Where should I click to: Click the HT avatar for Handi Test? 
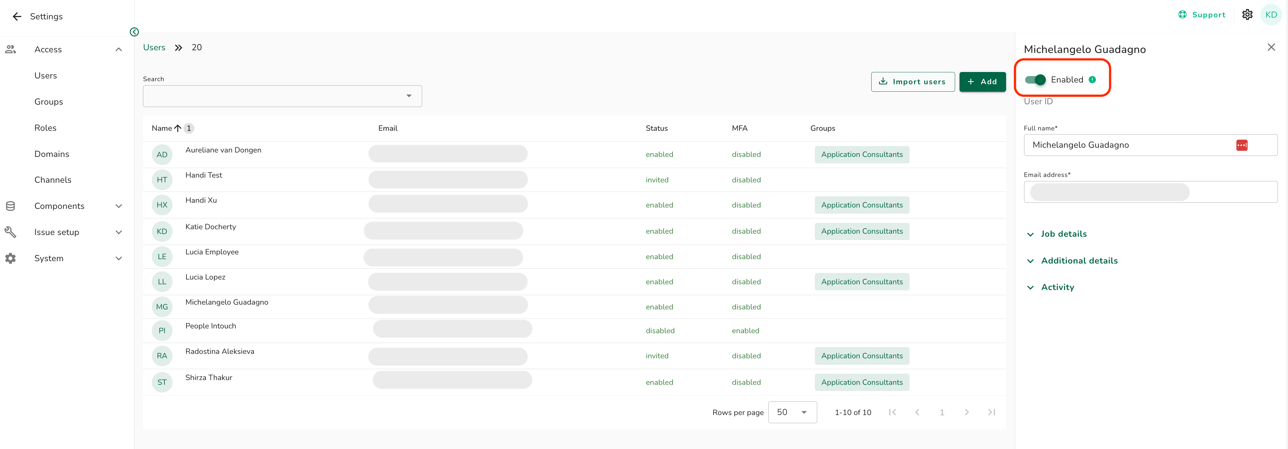pyautogui.click(x=162, y=180)
